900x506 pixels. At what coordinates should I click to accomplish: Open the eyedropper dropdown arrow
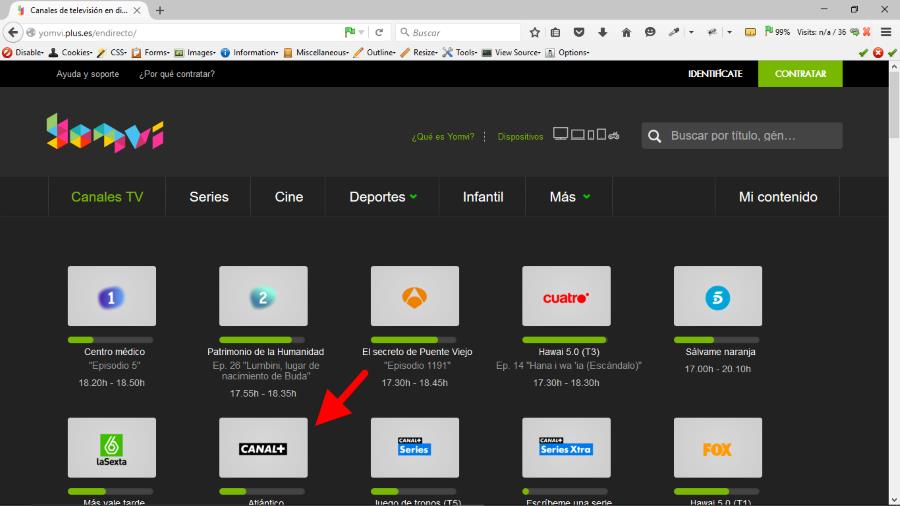tap(691, 33)
